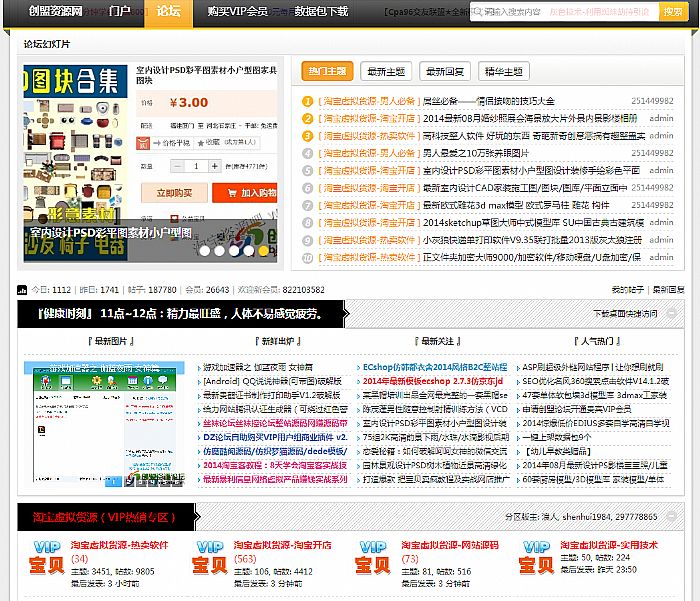
Task: Open 2014淘宝客教程 red link
Action: [275, 465]
